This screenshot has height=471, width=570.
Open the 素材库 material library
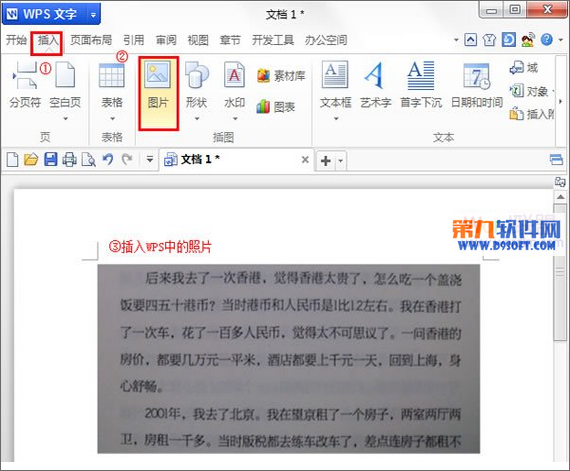click(x=281, y=76)
